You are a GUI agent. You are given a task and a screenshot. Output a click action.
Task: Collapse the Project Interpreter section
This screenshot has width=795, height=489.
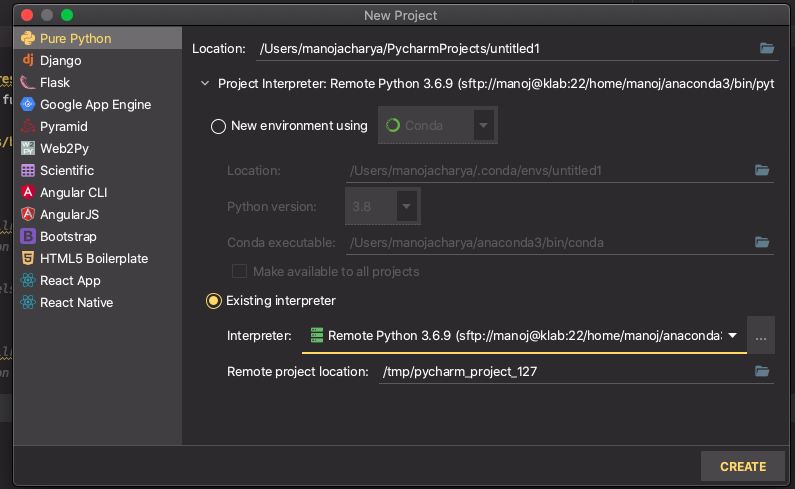pos(205,83)
